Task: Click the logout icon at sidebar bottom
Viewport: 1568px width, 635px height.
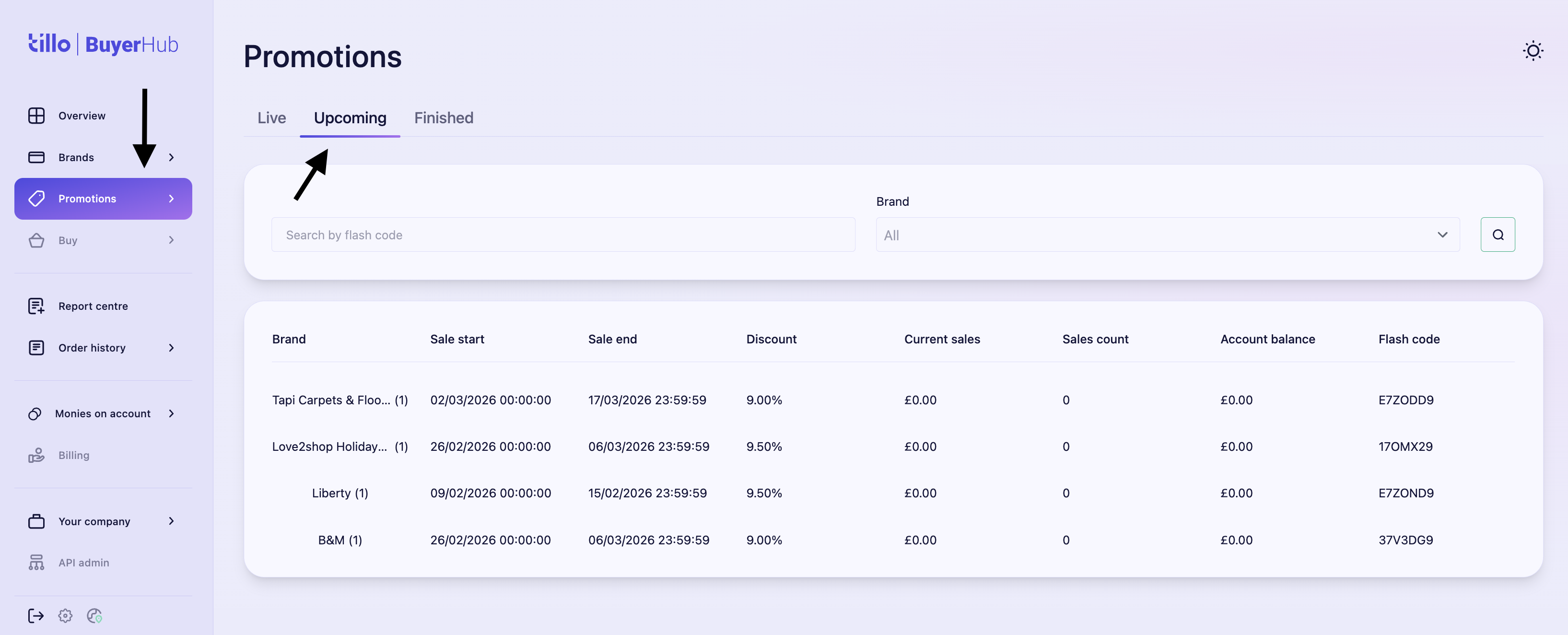Action: 35,615
